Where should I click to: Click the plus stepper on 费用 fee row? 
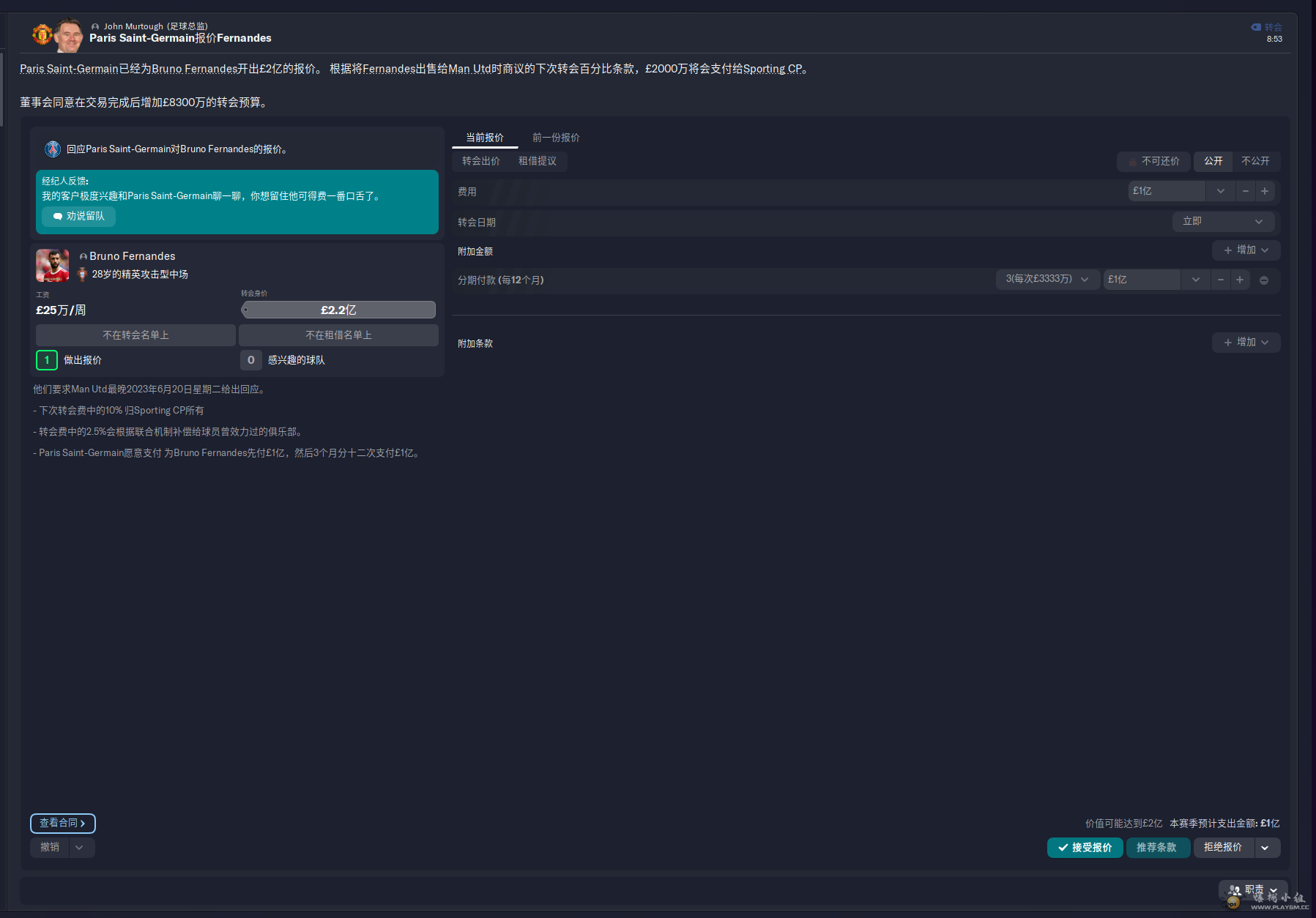pyautogui.click(x=1265, y=191)
